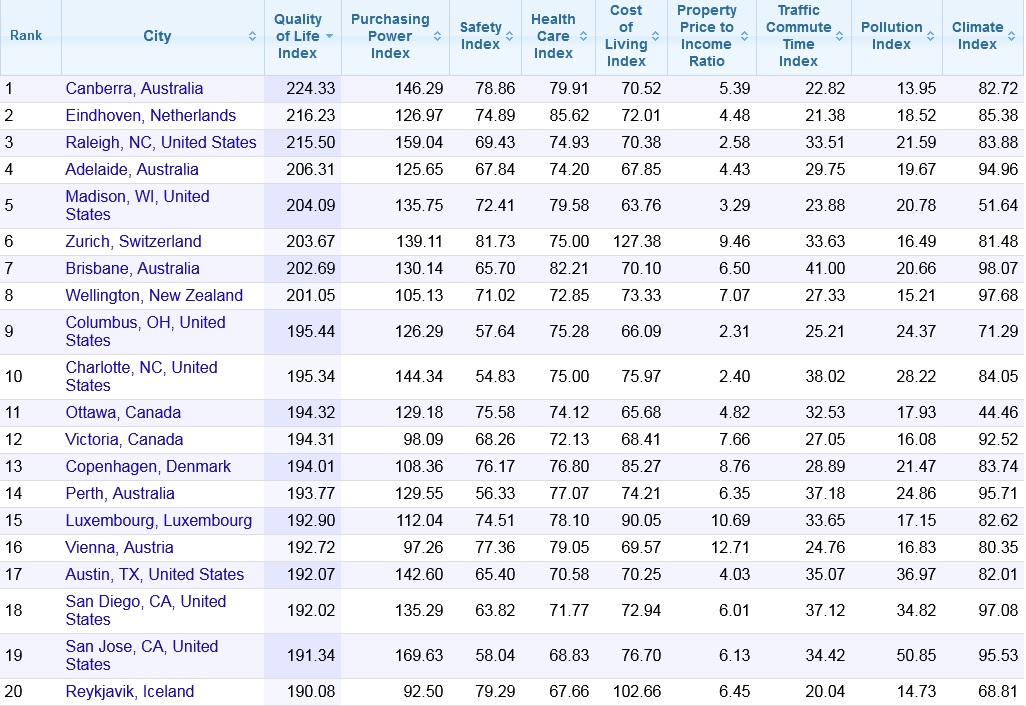Select the San Jose, CA, United States link
This screenshot has width=1026, height=706.
coord(142,655)
